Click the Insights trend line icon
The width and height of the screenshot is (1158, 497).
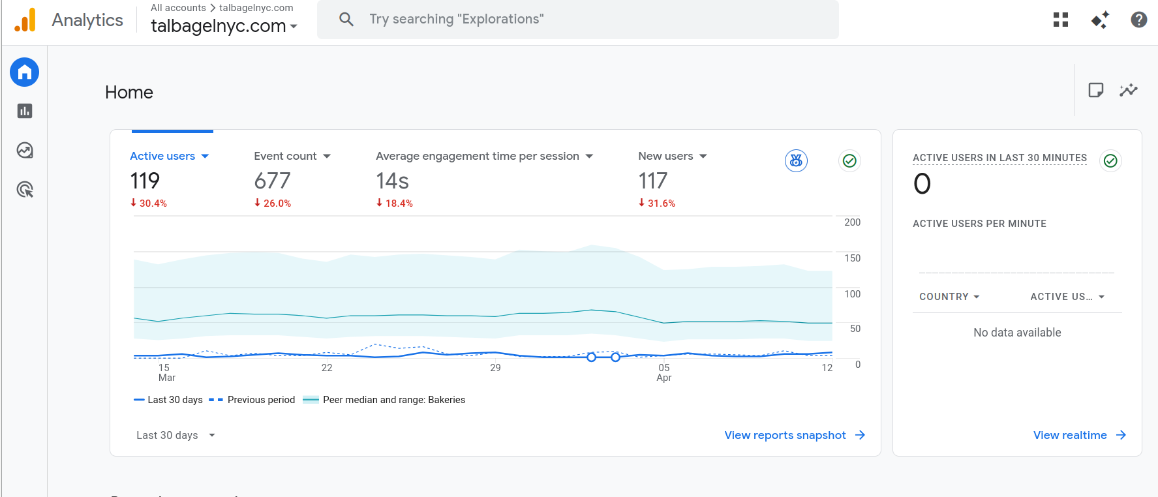tap(1128, 91)
